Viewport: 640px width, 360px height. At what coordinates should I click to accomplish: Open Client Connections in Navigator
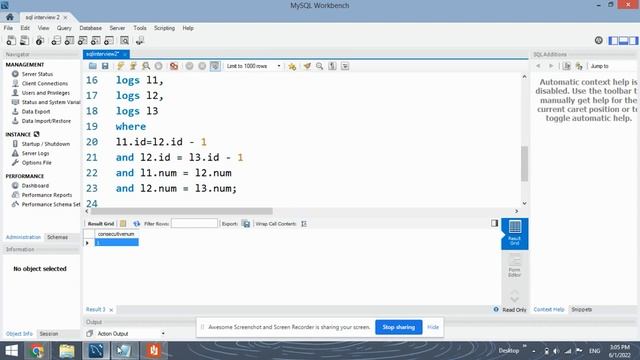click(x=45, y=83)
